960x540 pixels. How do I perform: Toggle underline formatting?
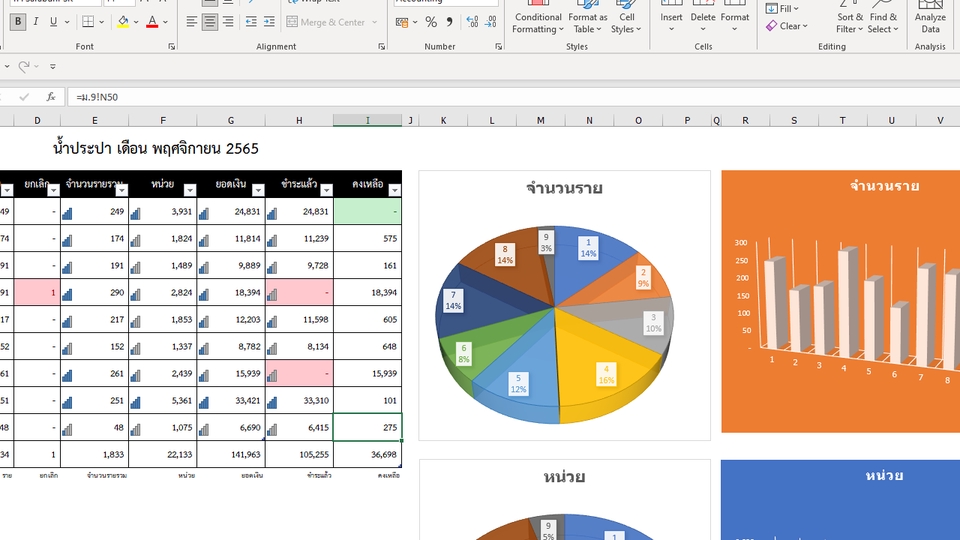pyautogui.click(x=53, y=22)
